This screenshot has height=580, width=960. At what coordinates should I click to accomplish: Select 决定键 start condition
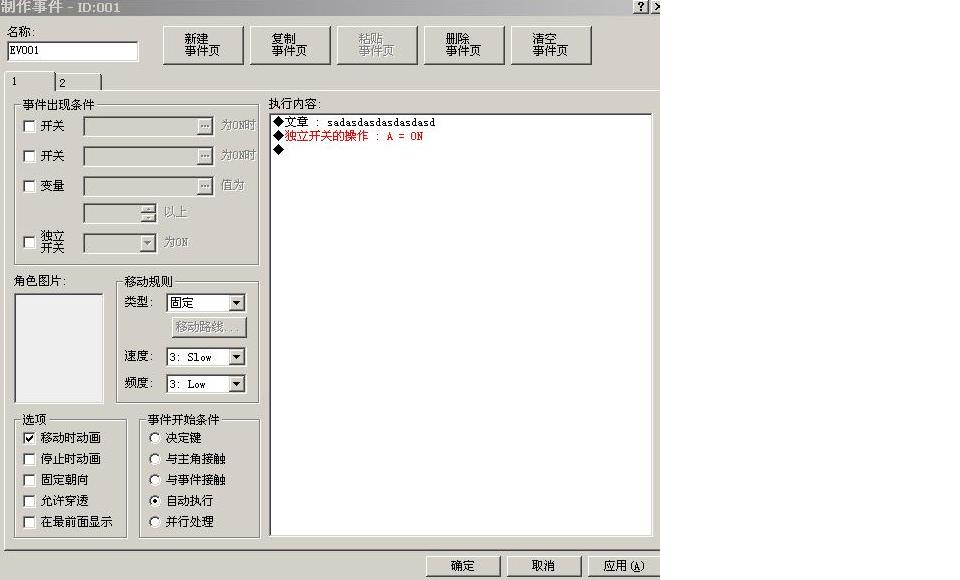click(155, 438)
